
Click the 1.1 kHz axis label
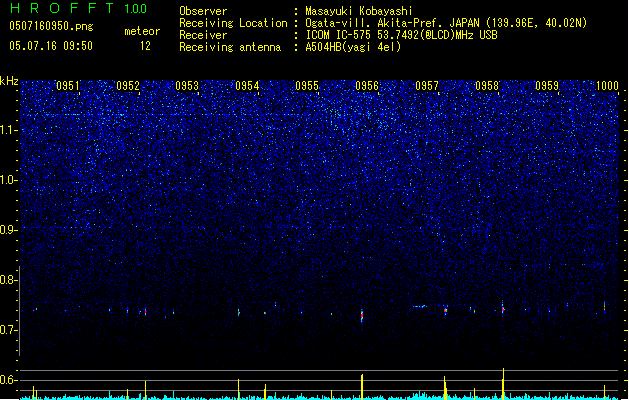[x=8, y=130]
